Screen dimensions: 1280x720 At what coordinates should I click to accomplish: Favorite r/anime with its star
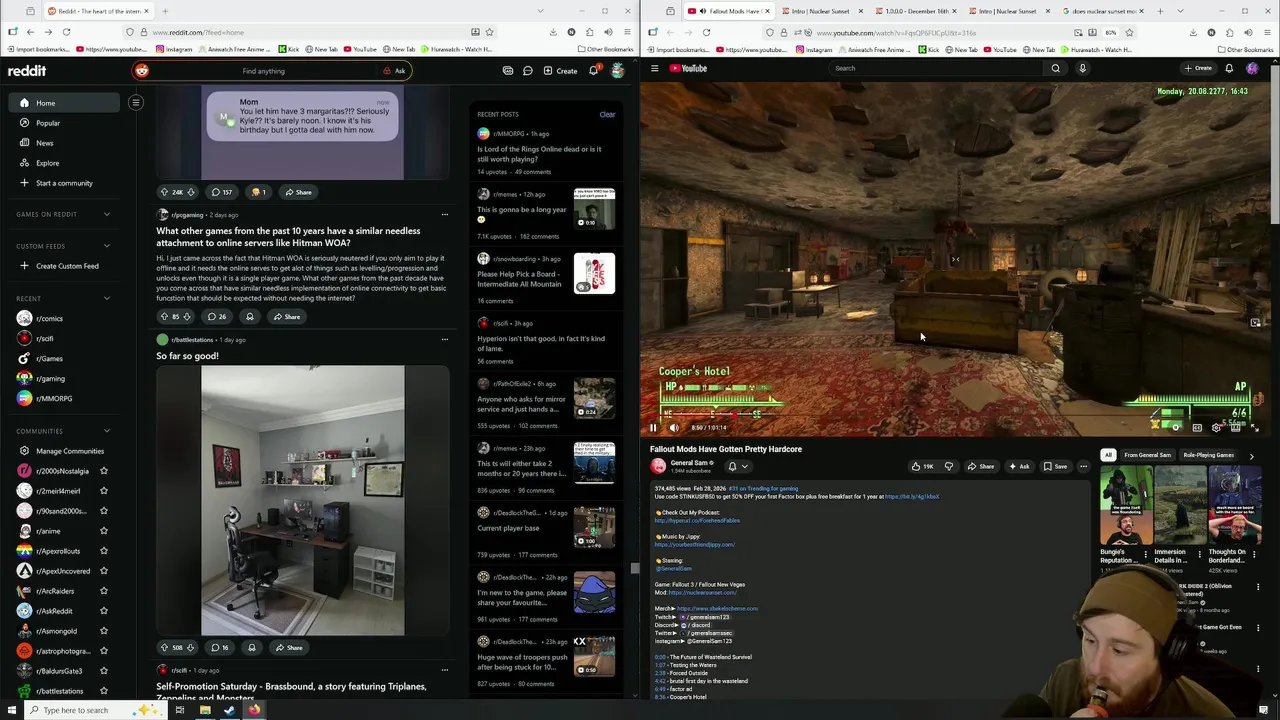pyautogui.click(x=104, y=531)
